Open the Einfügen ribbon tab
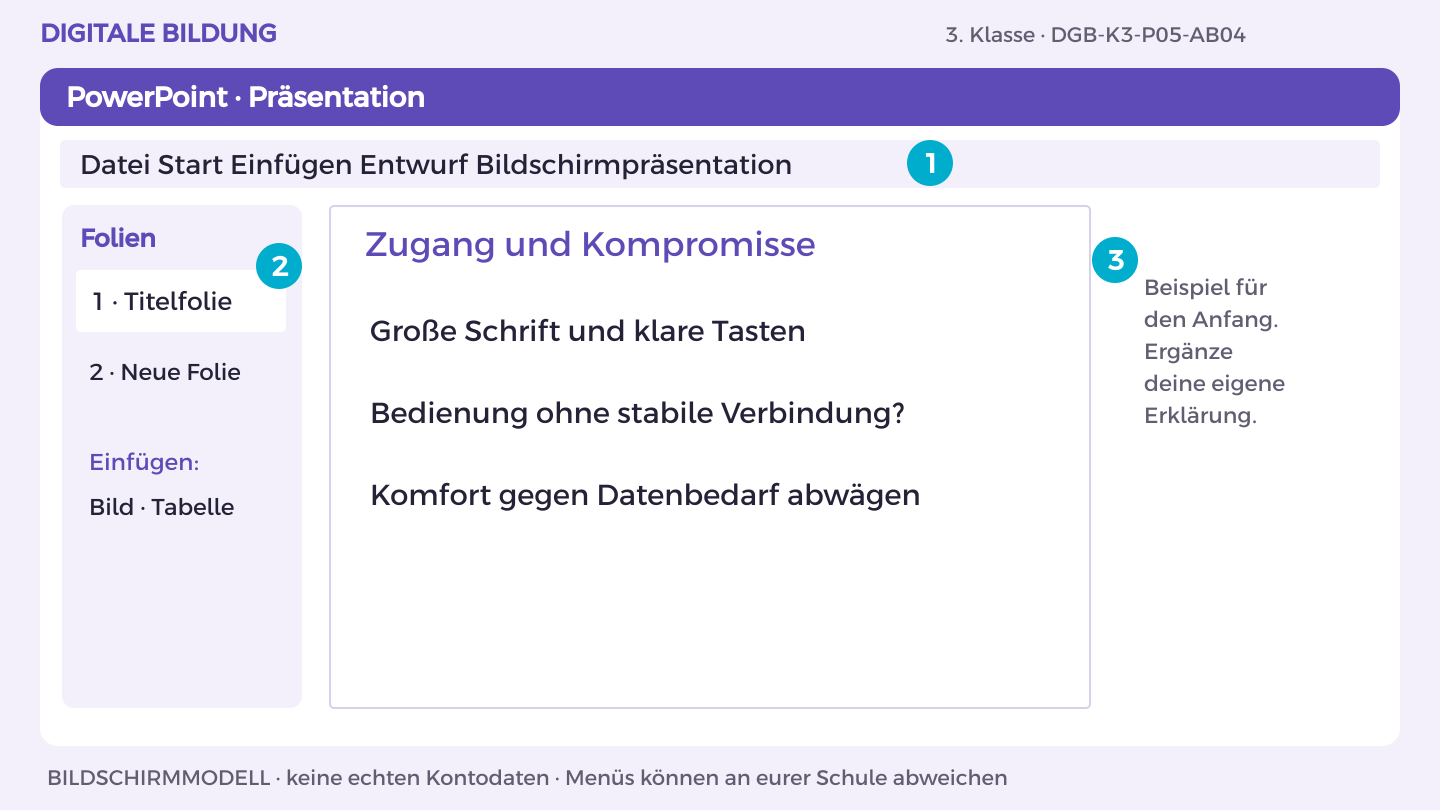The image size is (1440, 810). tap(292, 165)
